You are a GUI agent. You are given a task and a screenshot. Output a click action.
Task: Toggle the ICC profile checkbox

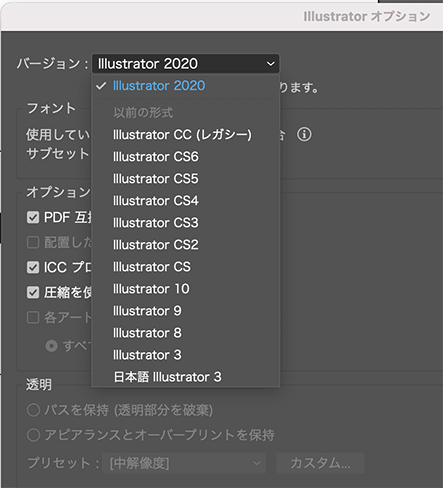pos(33,267)
